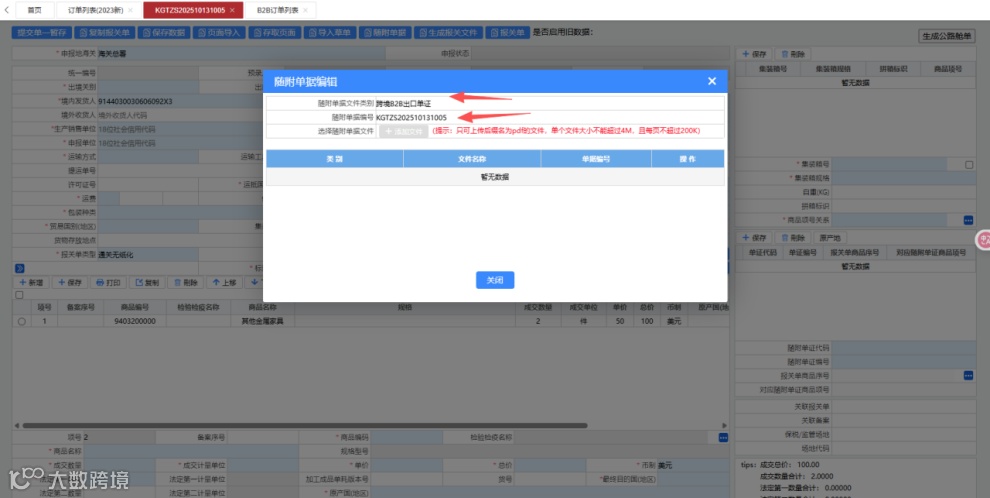Viewport: 990px width, 498px height.
Task: Click 导入草单 toolbar button
Action: [x=330, y=33]
